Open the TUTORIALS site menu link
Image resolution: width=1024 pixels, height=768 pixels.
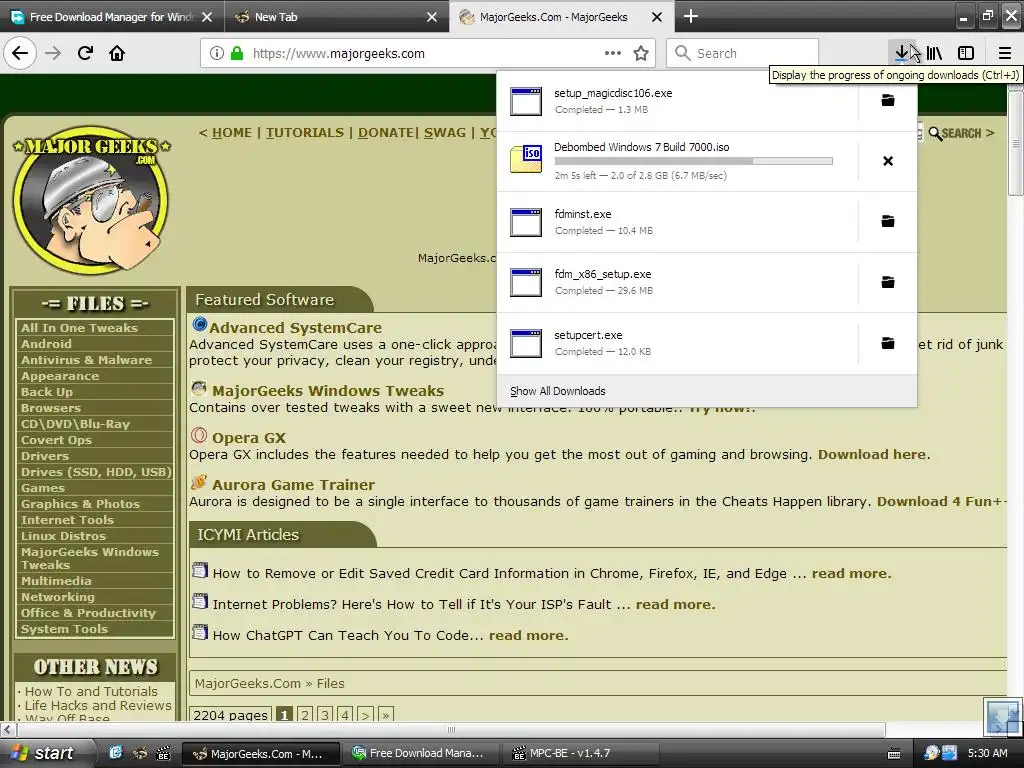[304, 133]
